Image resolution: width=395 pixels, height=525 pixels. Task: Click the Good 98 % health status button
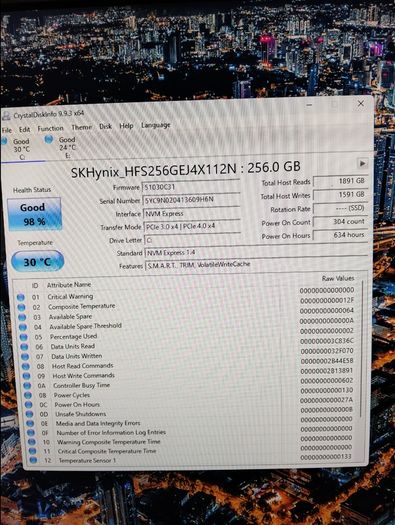click(x=34, y=214)
